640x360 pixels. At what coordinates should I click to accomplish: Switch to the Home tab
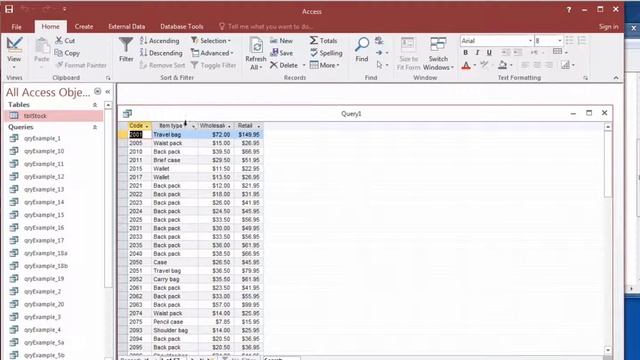pyautogui.click(x=51, y=27)
